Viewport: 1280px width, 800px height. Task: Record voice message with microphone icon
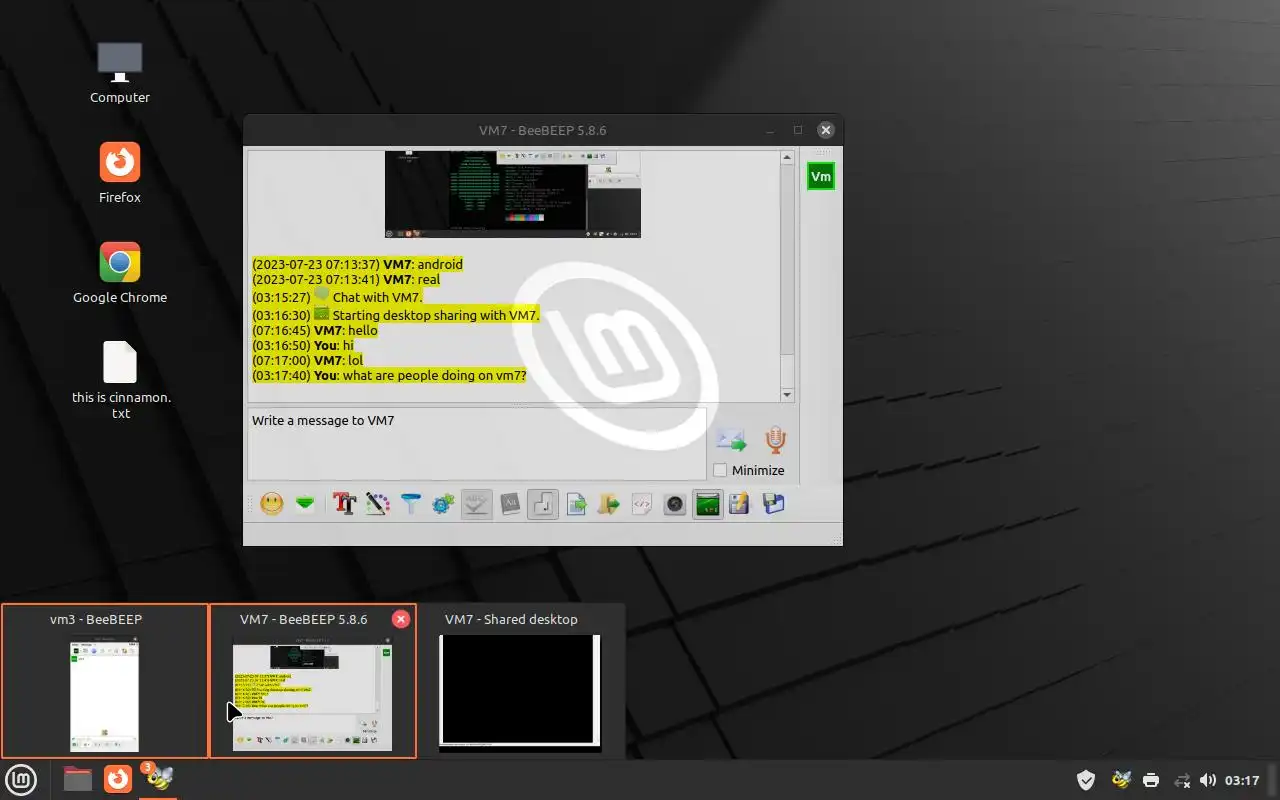click(775, 440)
